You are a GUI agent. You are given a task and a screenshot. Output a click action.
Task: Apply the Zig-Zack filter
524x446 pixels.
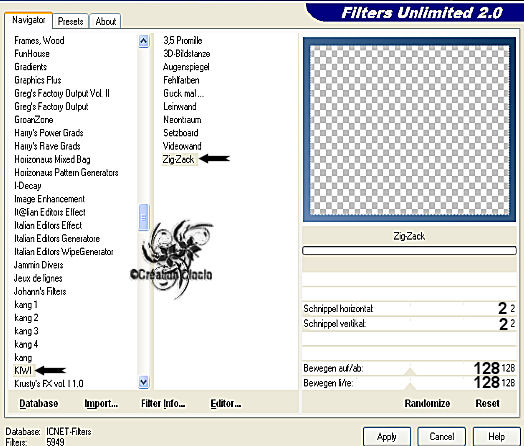click(x=387, y=437)
